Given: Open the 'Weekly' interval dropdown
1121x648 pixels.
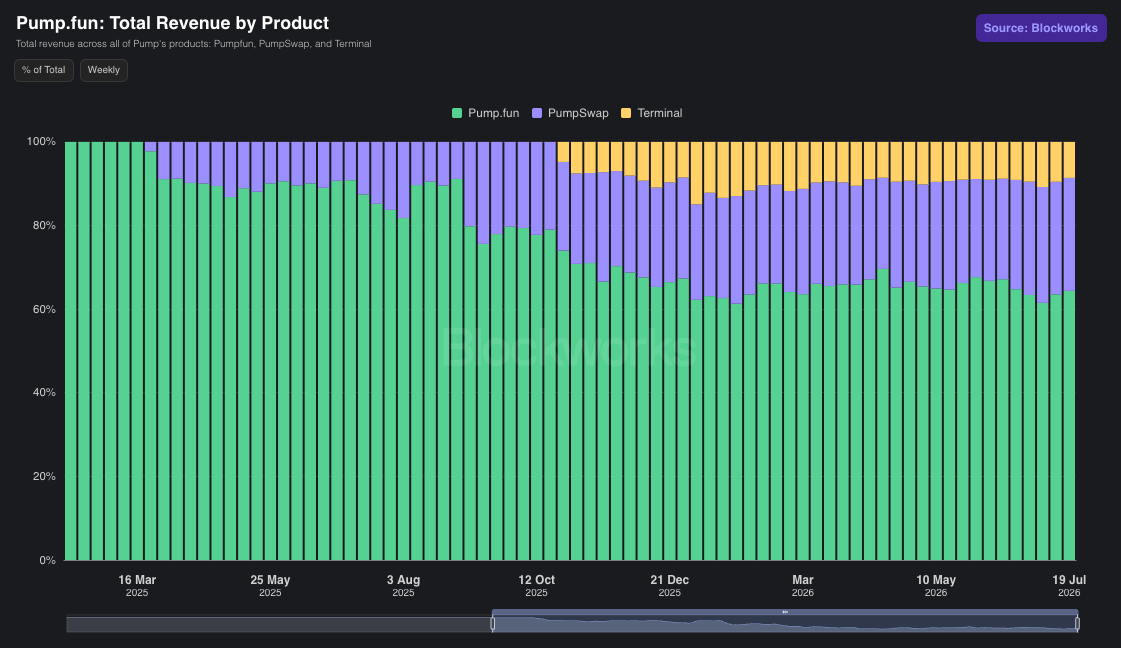Looking at the screenshot, I should point(104,70).
